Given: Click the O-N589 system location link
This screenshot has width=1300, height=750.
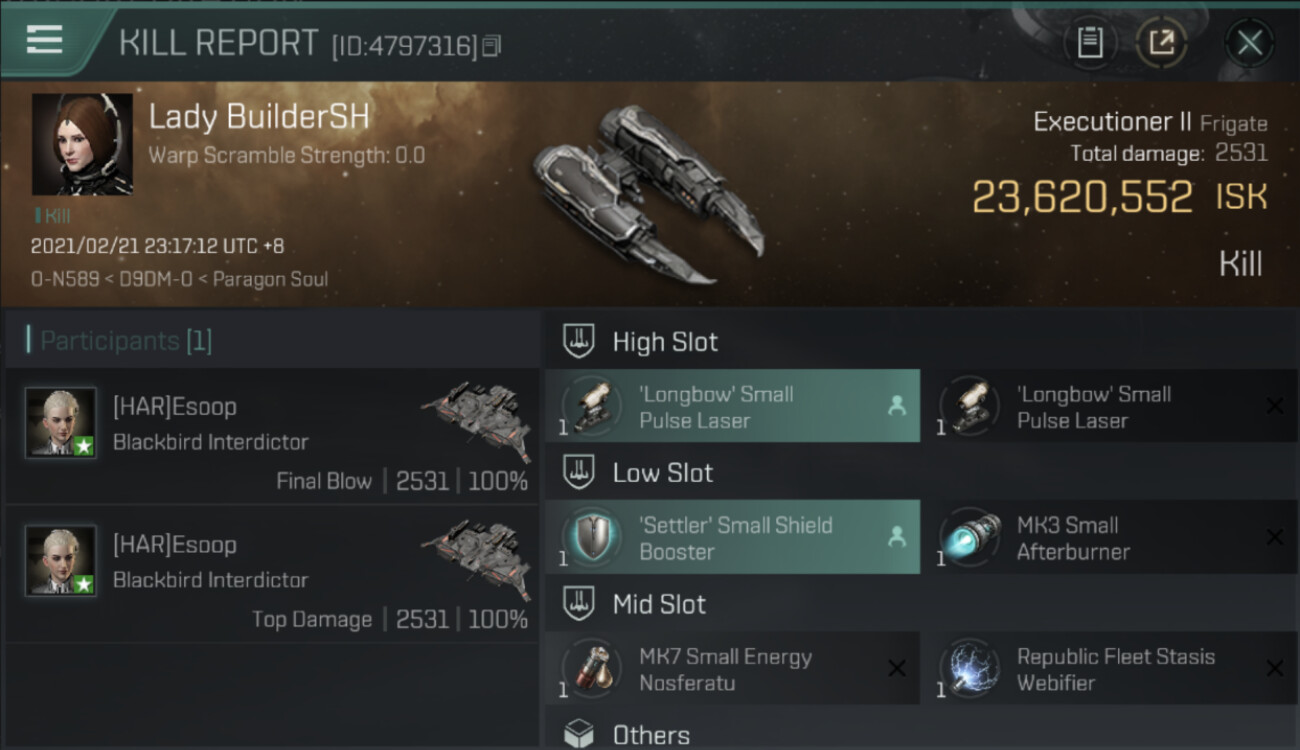Looking at the screenshot, I should [x=64, y=279].
